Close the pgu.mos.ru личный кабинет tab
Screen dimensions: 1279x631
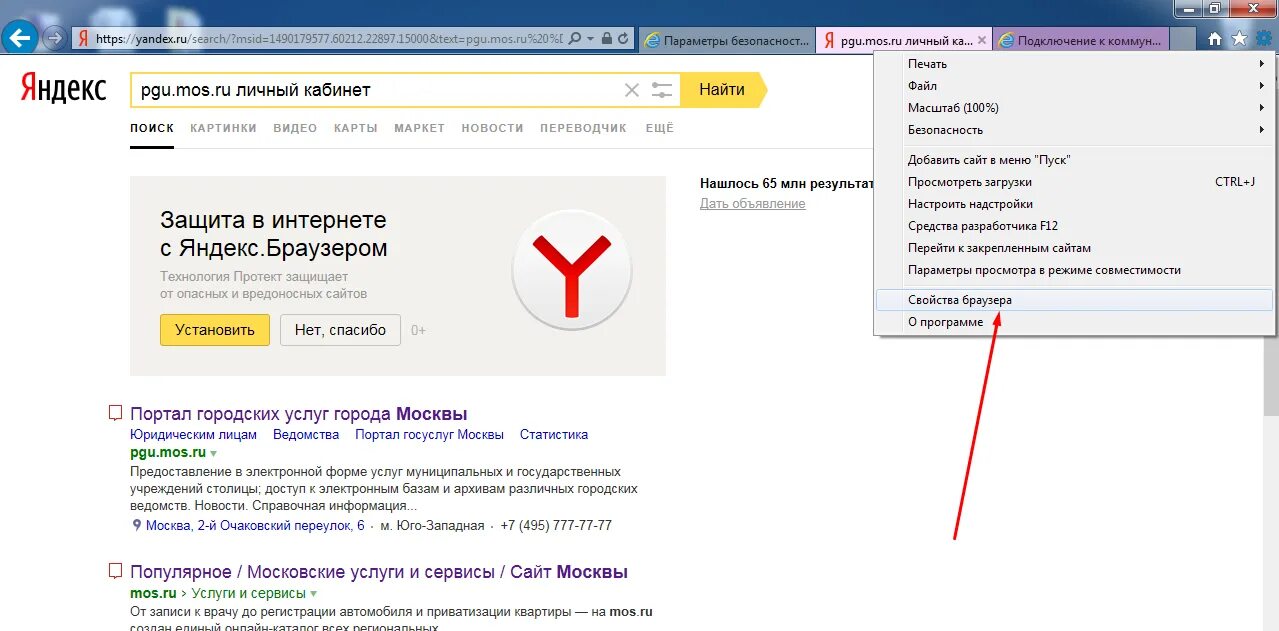click(982, 41)
